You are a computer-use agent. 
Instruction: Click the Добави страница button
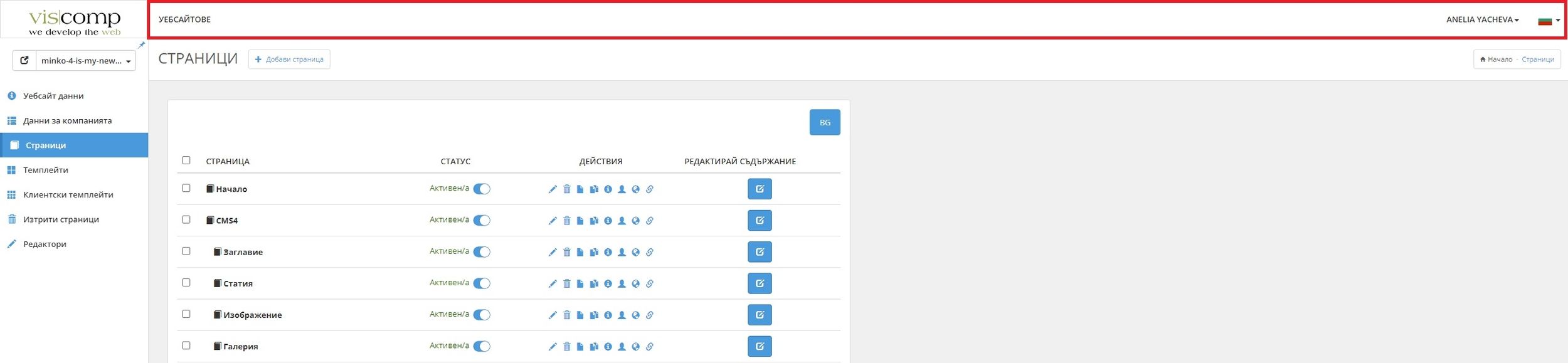click(x=289, y=60)
